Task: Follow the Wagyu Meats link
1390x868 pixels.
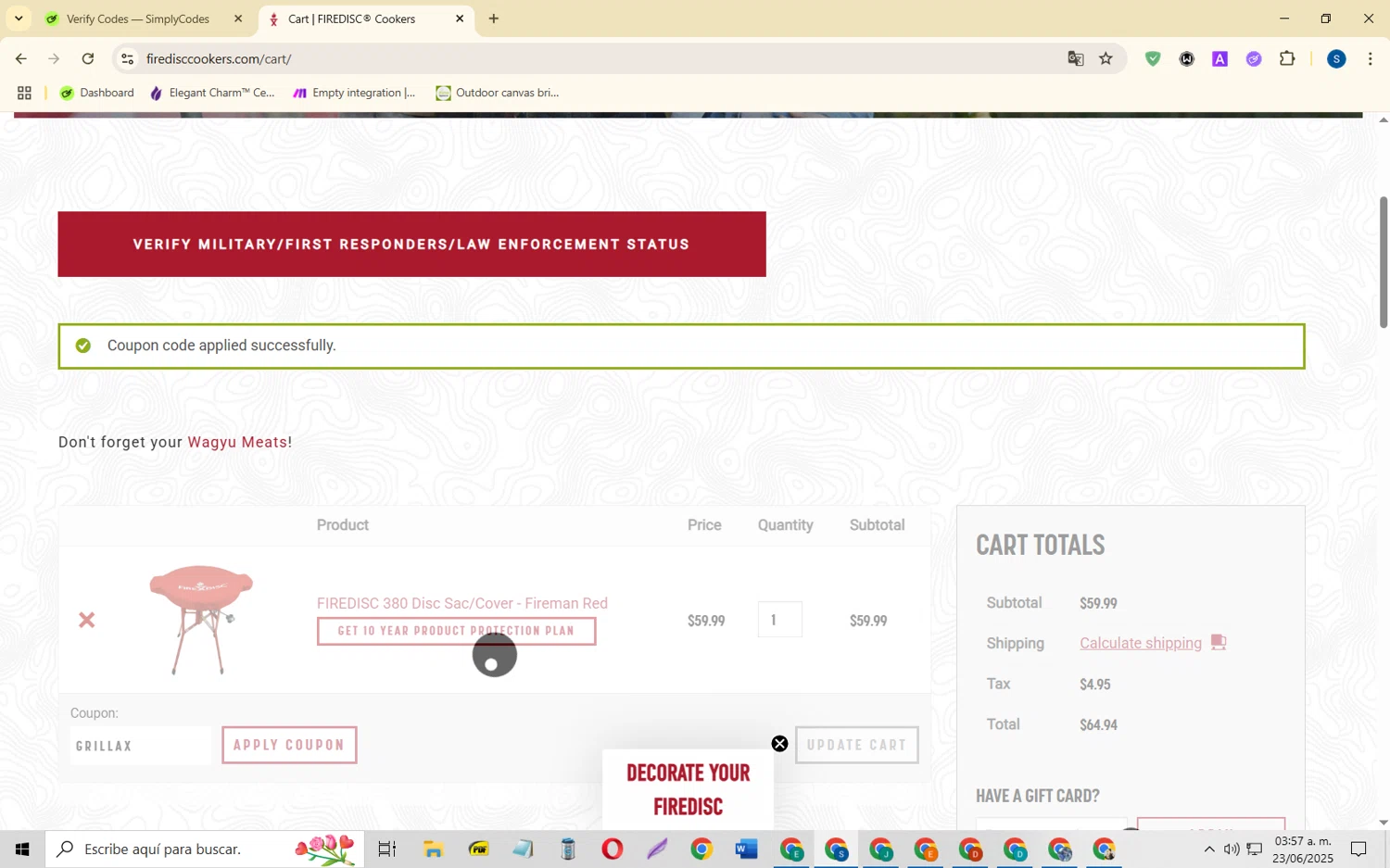Action: [237, 442]
